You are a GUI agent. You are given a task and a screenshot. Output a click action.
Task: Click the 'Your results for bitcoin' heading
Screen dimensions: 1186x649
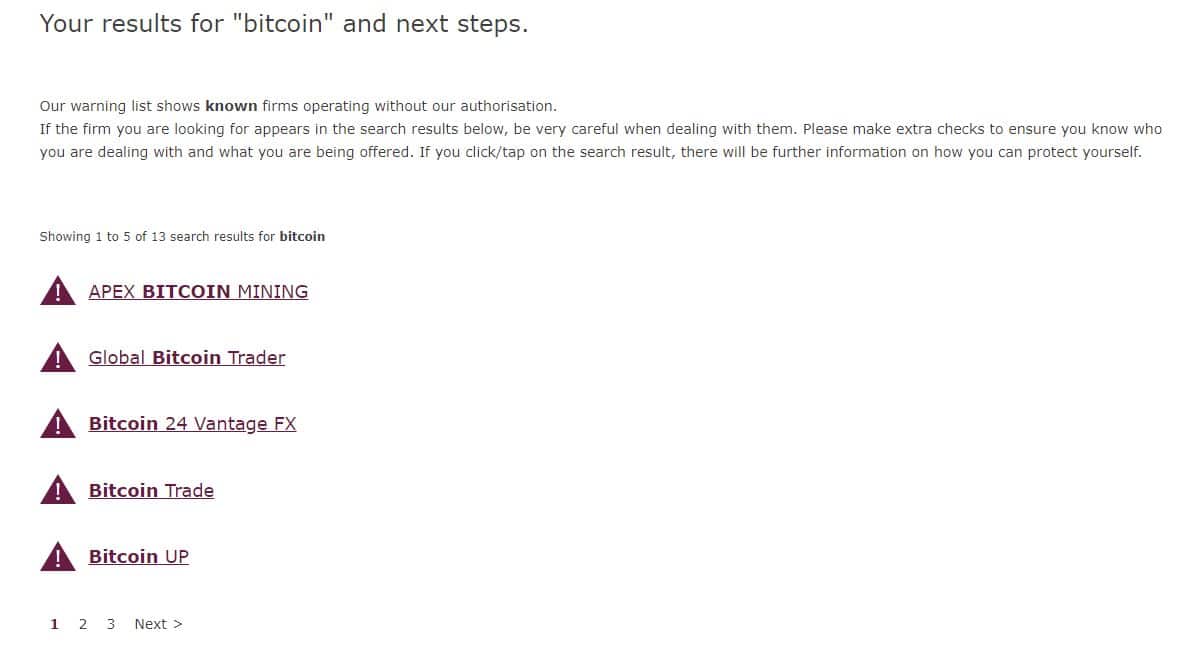284,23
